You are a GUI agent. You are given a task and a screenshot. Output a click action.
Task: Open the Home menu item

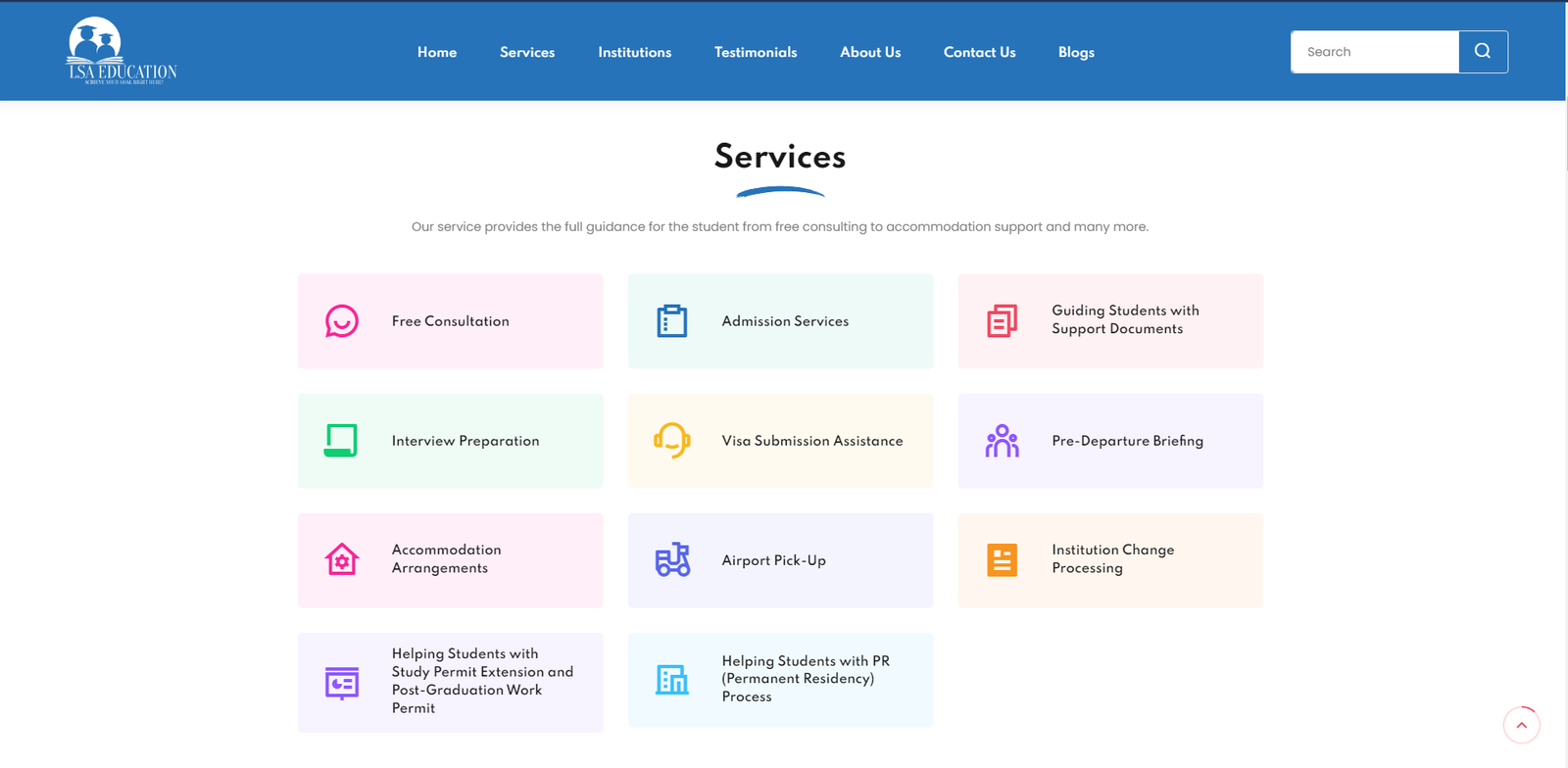[437, 53]
